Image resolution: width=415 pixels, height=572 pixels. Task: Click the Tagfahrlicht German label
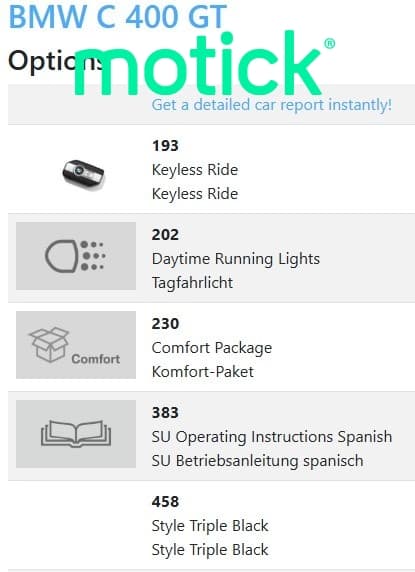pyautogui.click(x=192, y=283)
